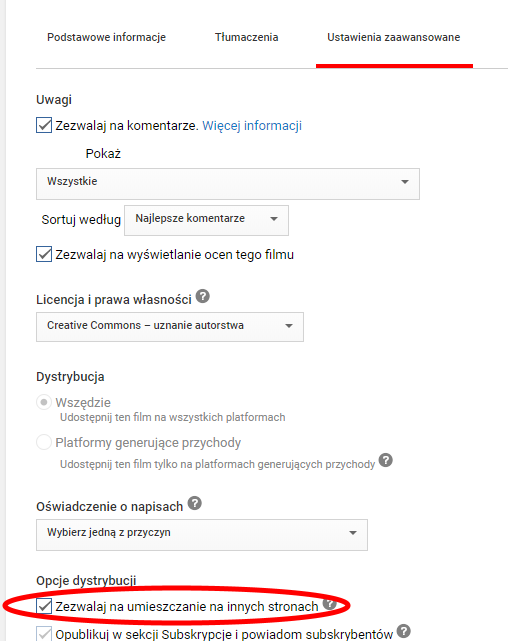This screenshot has width=508, height=641.
Task: Select the Wszędzie radio button
Action: (x=44, y=402)
